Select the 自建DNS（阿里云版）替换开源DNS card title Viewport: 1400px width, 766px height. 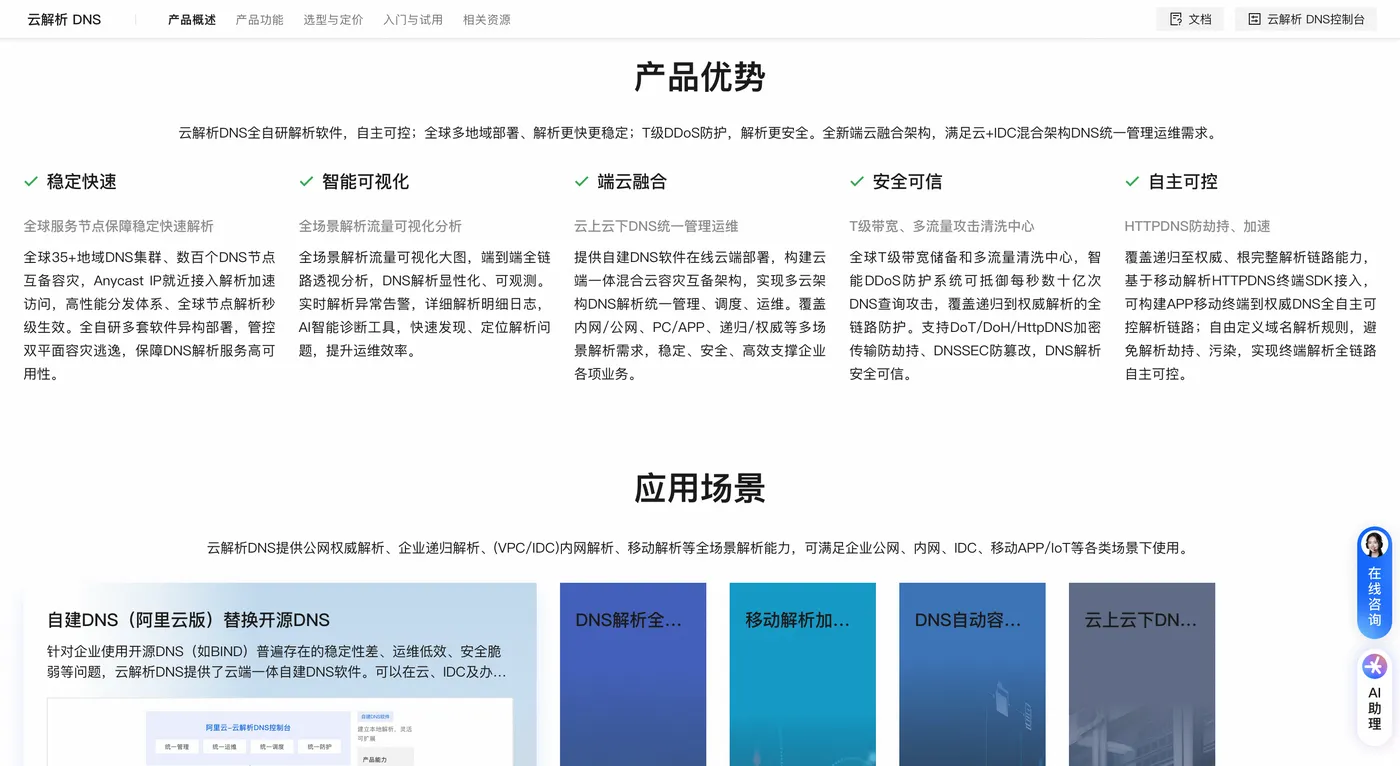pos(188,620)
